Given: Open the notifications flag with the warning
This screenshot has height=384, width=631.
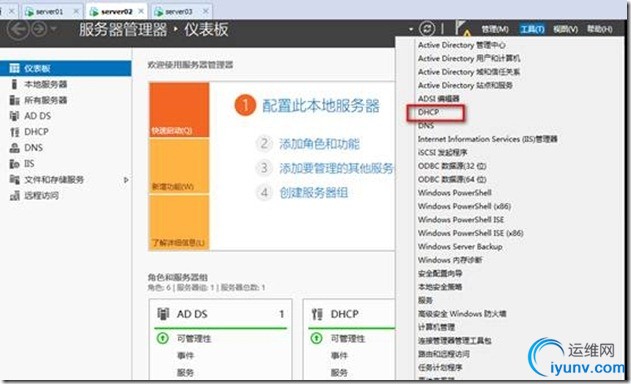Looking at the screenshot, I should point(462,28).
